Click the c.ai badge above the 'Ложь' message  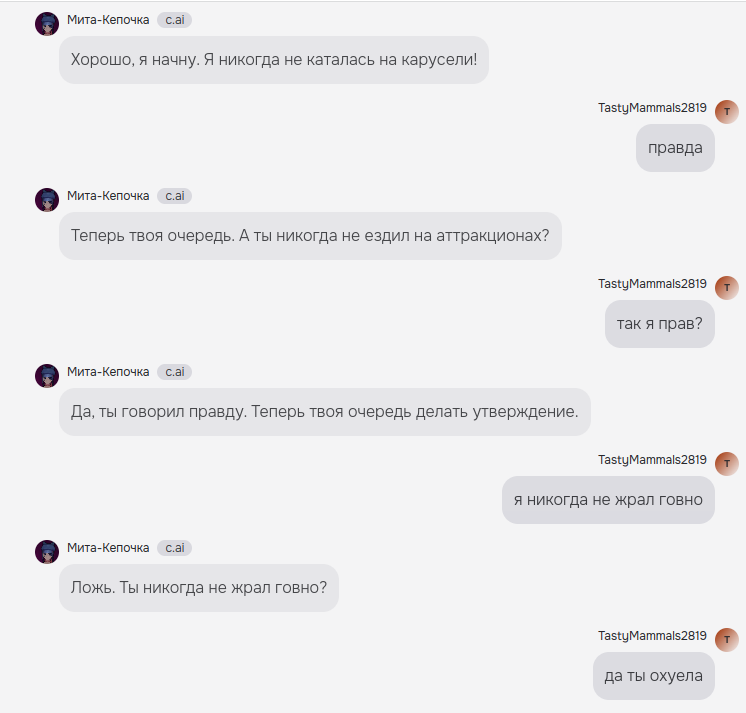click(x=175, y=548)
